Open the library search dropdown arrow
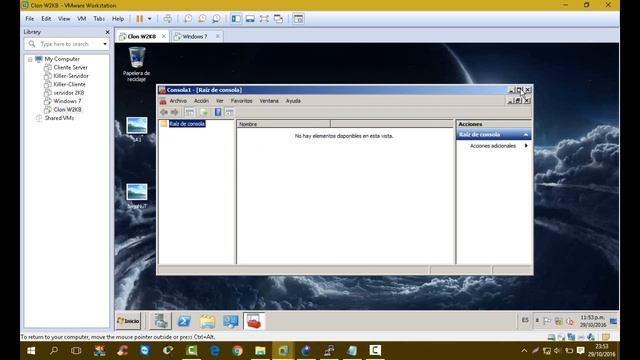640x360 pixels. pos(105,44)
